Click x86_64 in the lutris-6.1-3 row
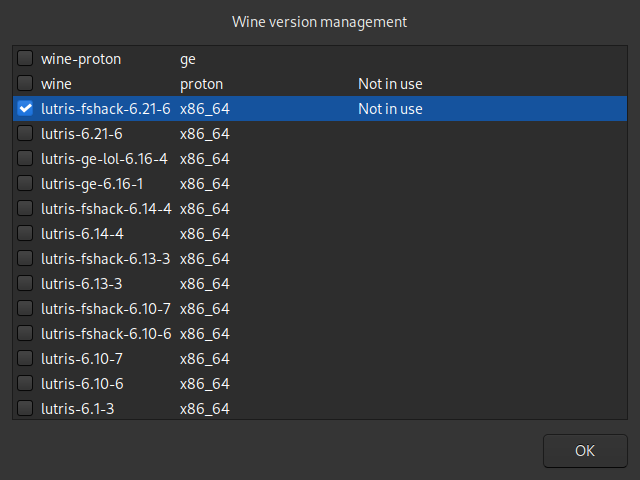640x480 pixels. point(205,409)
